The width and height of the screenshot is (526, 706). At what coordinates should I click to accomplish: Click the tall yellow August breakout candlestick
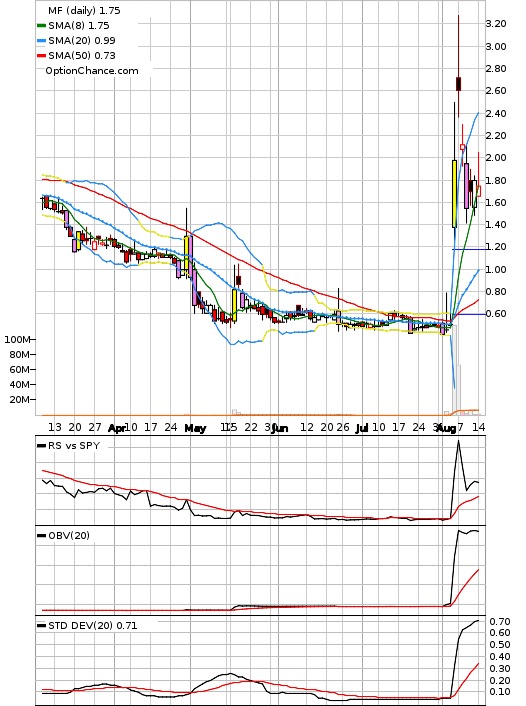tap(454, 194)
